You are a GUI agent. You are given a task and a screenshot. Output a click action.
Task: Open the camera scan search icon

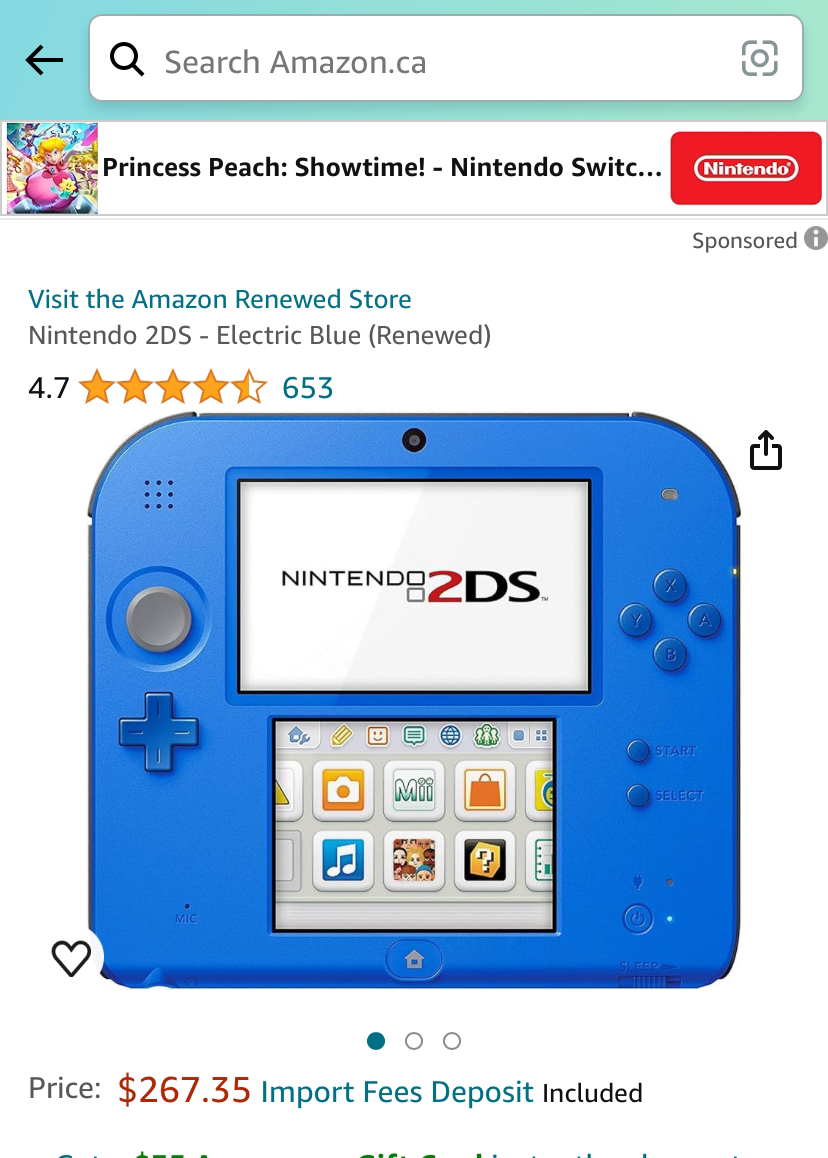coord(759,58)
